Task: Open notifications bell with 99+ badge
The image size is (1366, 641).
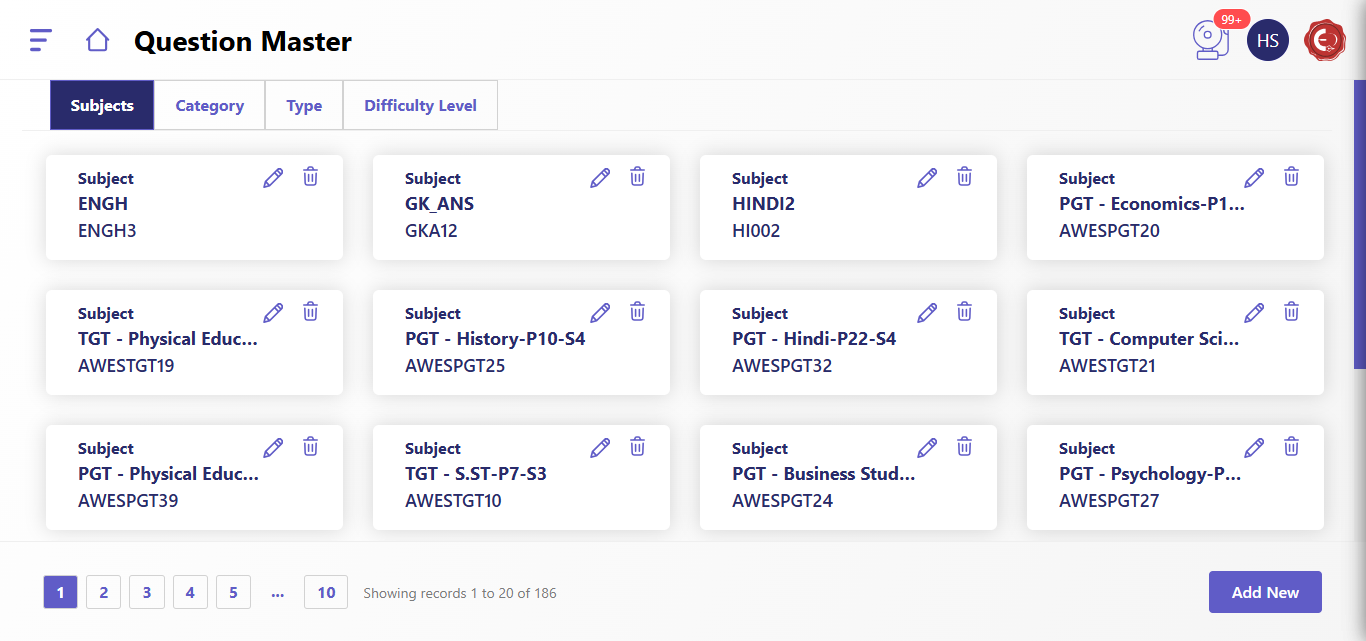Action: [x=1211, y=41]
